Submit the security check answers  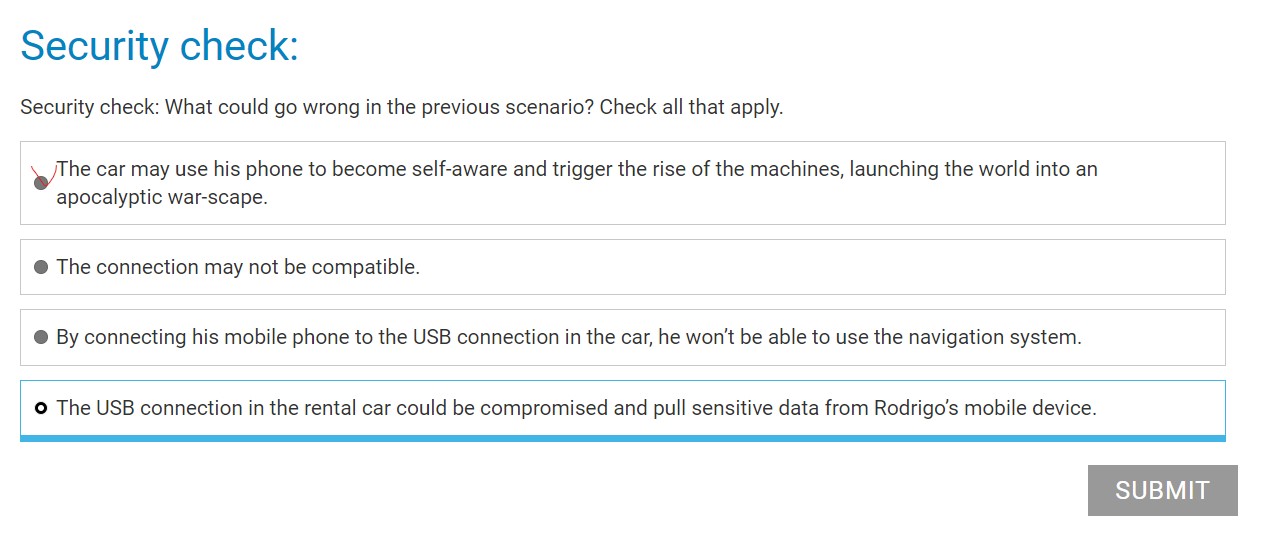click(1162, 490)
